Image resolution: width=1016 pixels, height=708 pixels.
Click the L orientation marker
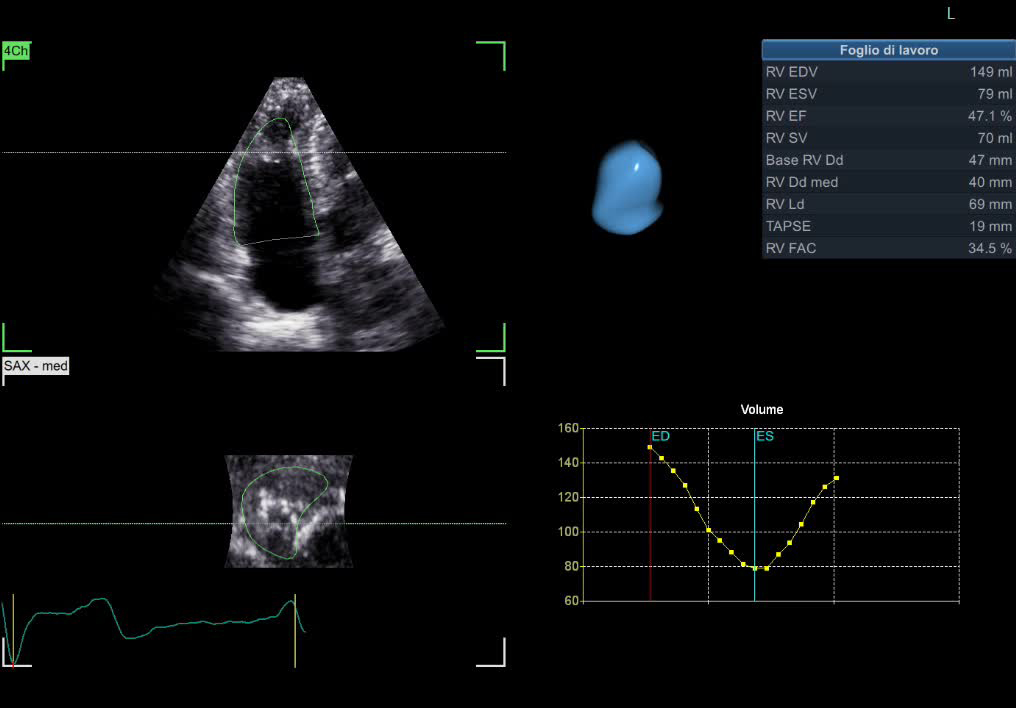tap(950, 14)
